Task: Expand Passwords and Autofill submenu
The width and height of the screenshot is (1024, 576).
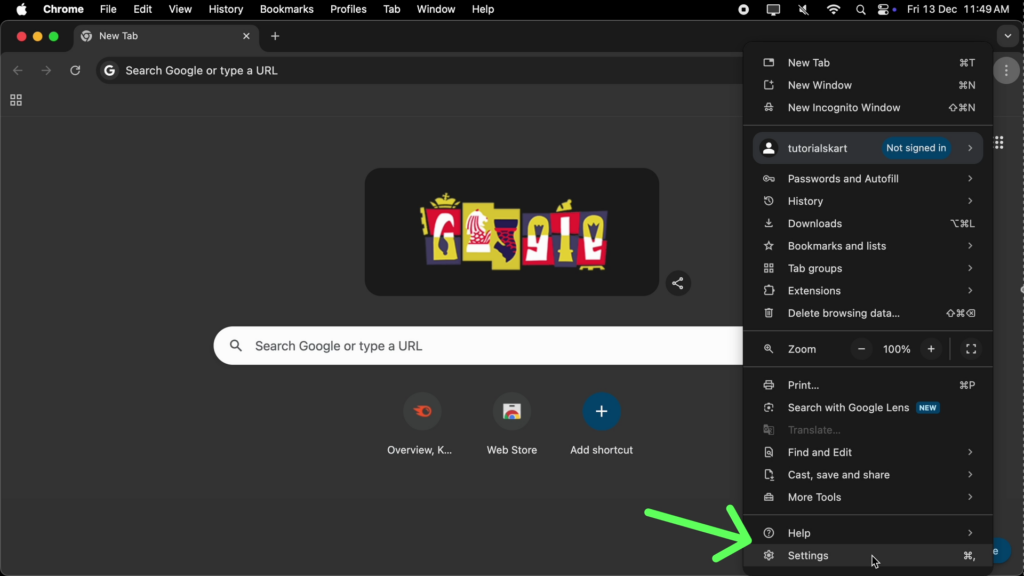Action: pyautogui.click(x=868, y=179)
